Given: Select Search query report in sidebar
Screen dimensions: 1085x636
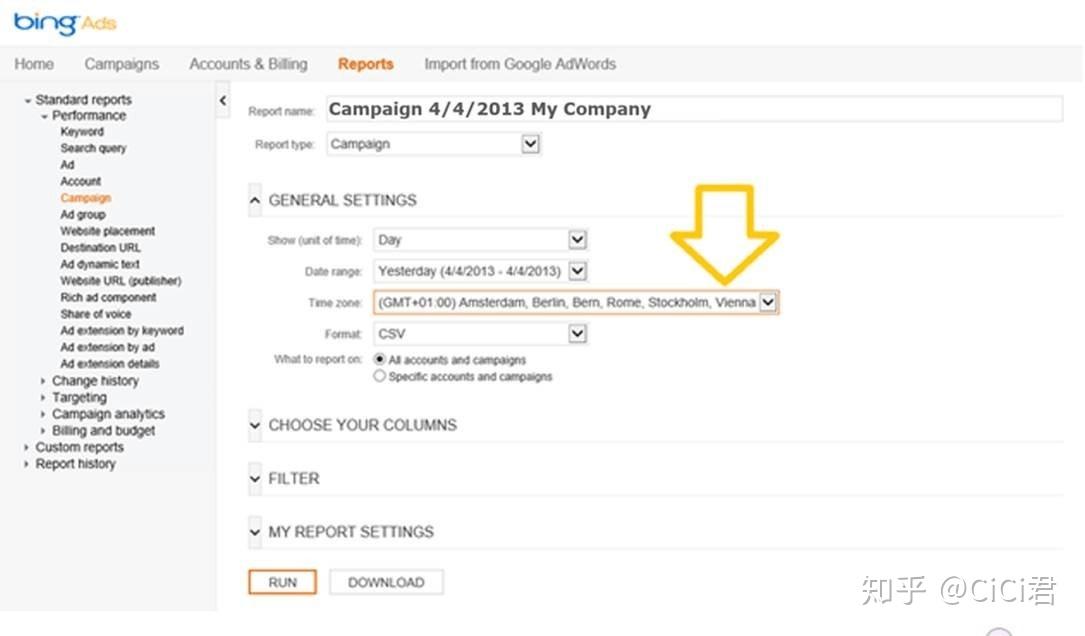Looking at the screenshot, I should point(93,148).
